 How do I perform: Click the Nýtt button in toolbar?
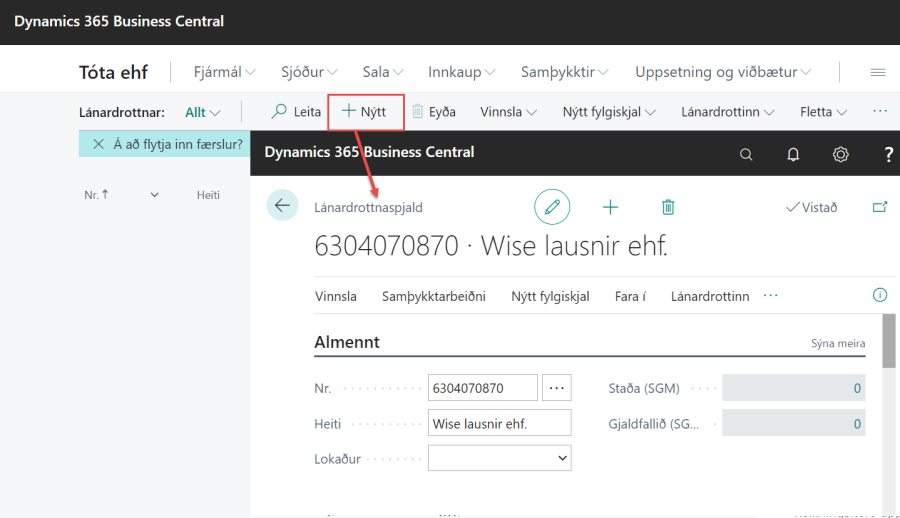[x=365, y=112]
